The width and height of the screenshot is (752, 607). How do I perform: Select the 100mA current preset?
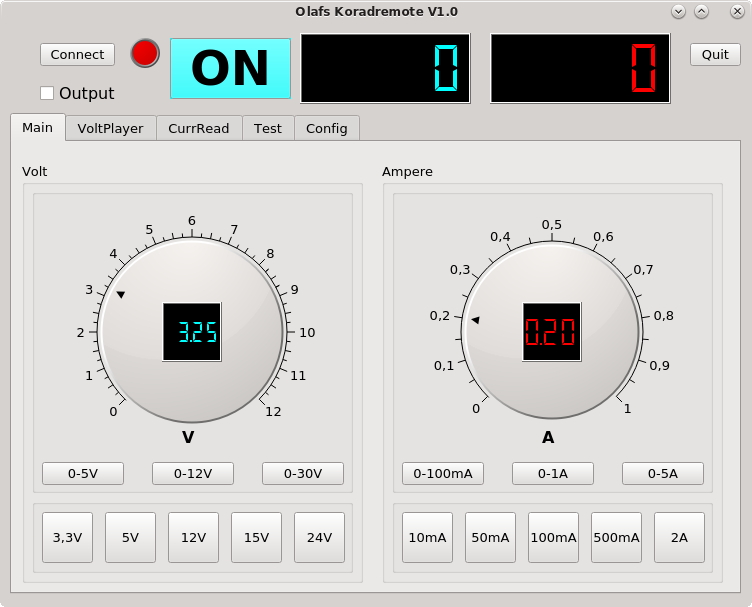(553, 537)
